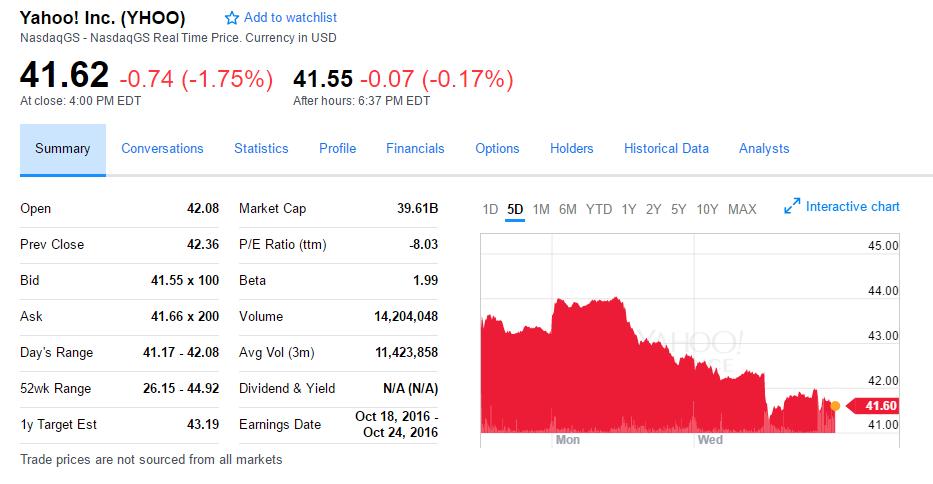933x484 pixels.
Task: Click the Add to watchlist star icon
Action: pyautogui.click(x=232, y=18)
